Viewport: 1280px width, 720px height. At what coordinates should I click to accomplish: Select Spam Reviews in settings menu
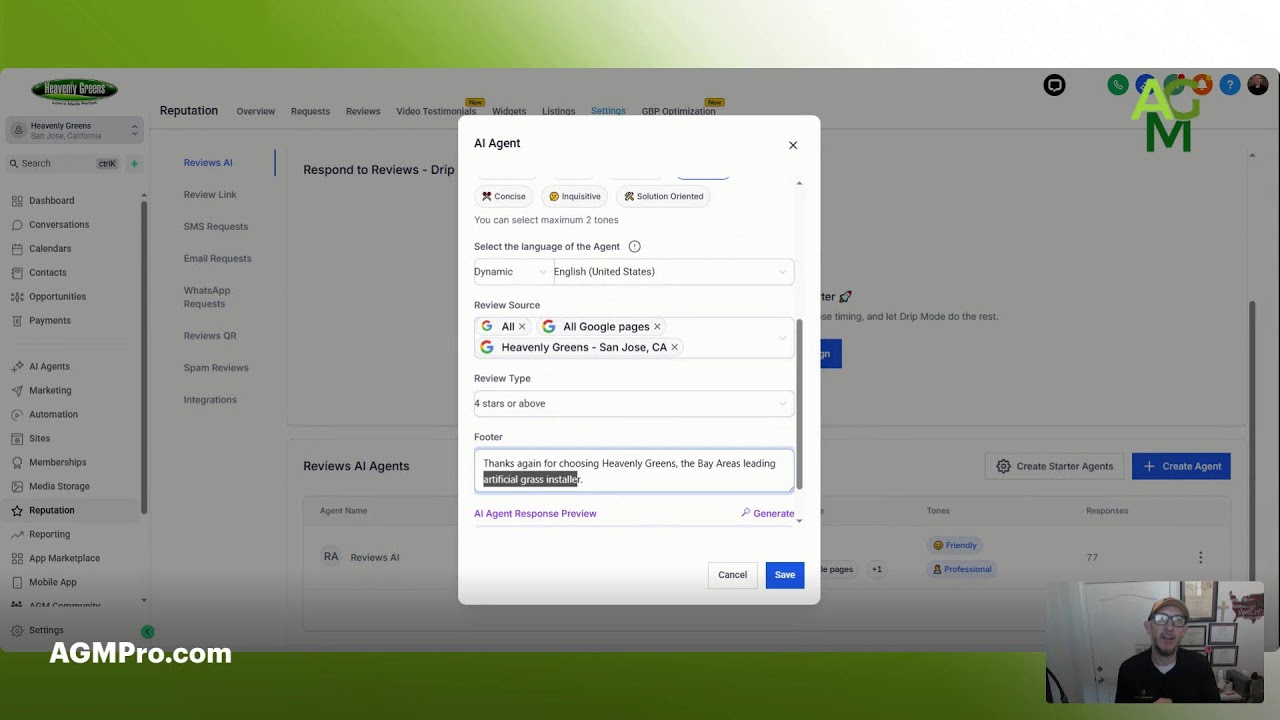pyautogui.click(x=216, y=368)
